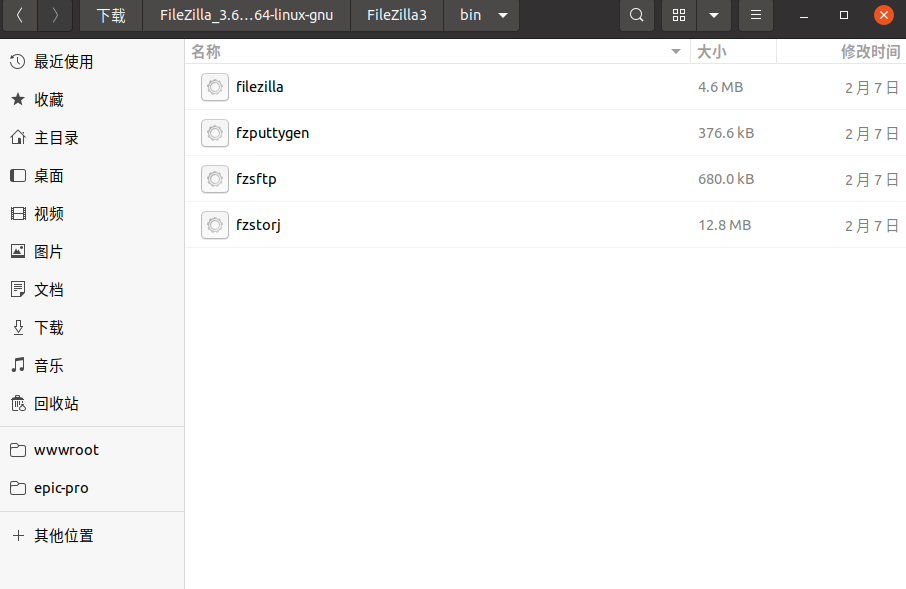Open the 回收站 trash location
Viewport: 906px width, 589px height.
click(56, 404)
